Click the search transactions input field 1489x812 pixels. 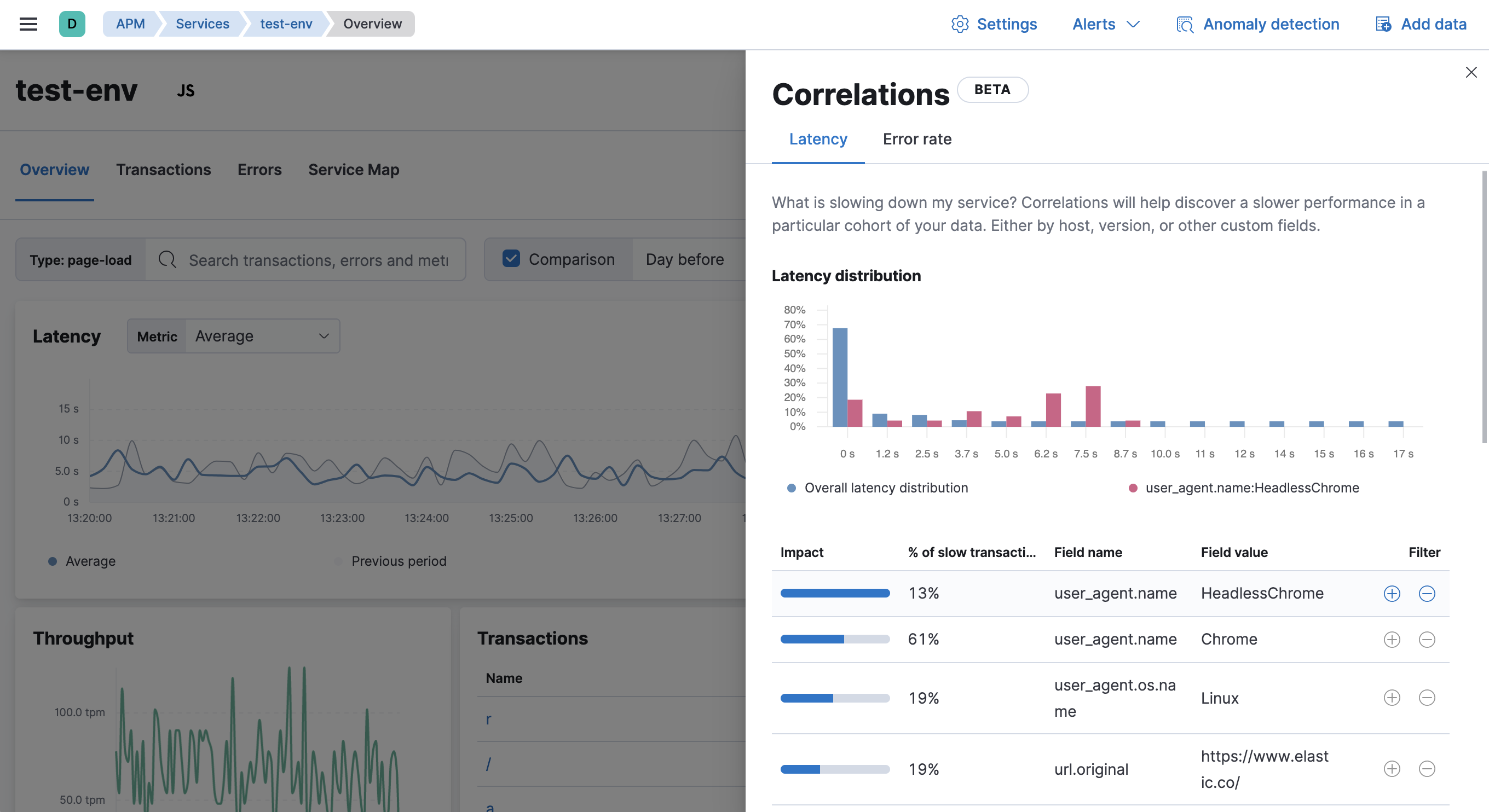318,260
